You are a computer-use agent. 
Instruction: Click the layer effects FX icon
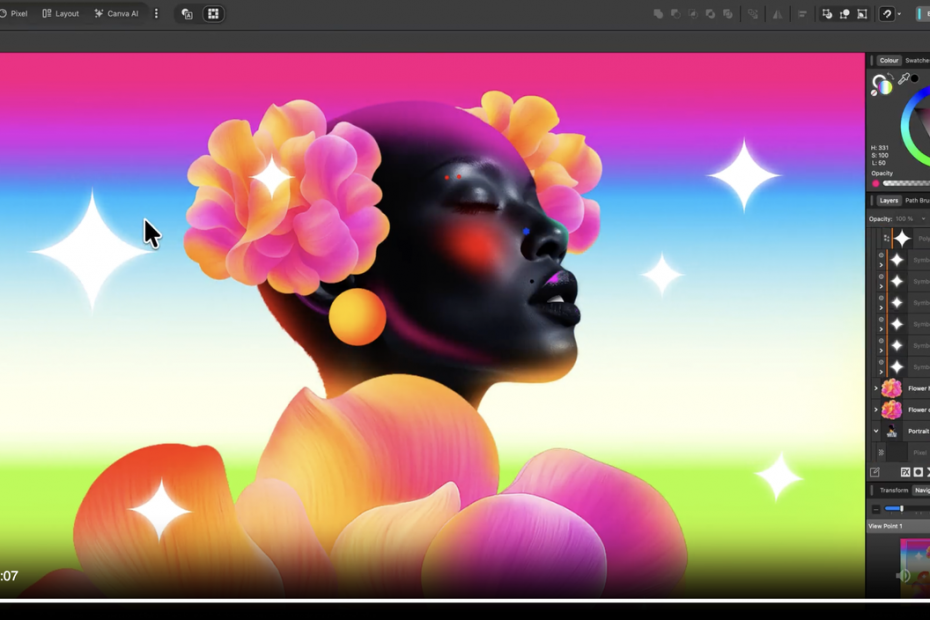click(905, 472)
